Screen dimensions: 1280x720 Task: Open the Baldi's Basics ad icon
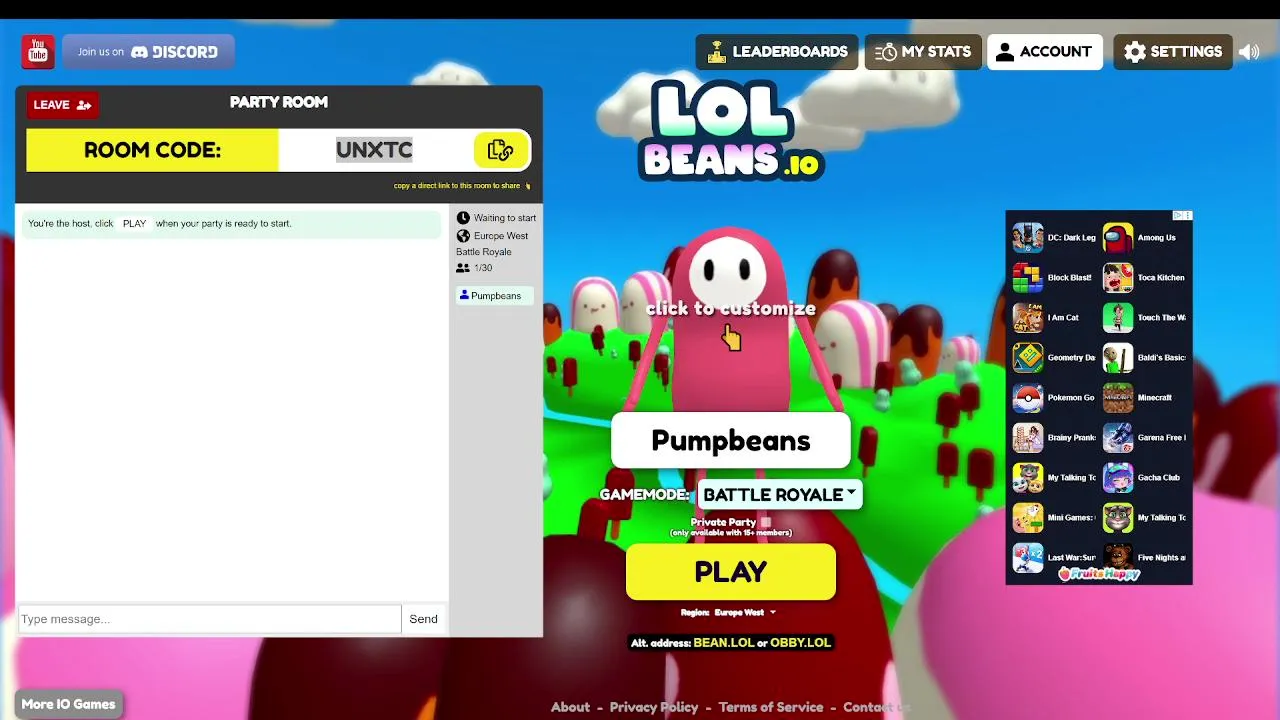pyautogui.click(x=1118, y=358)
